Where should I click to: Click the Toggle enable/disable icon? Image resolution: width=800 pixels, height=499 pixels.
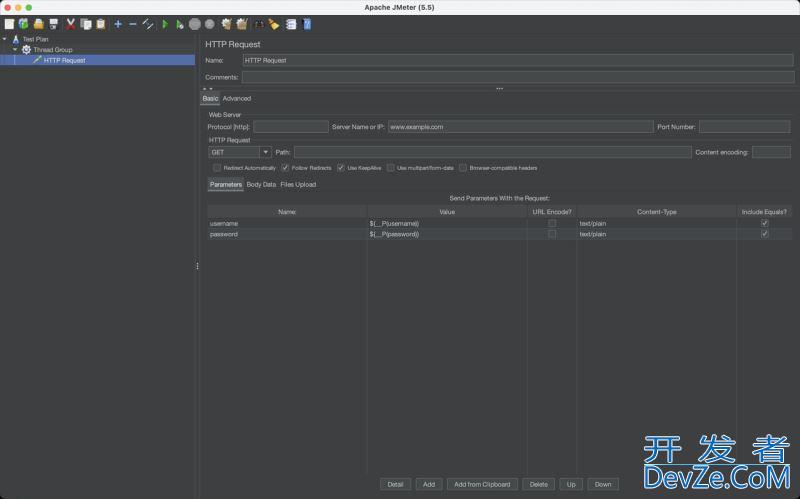tap(148, 24)
